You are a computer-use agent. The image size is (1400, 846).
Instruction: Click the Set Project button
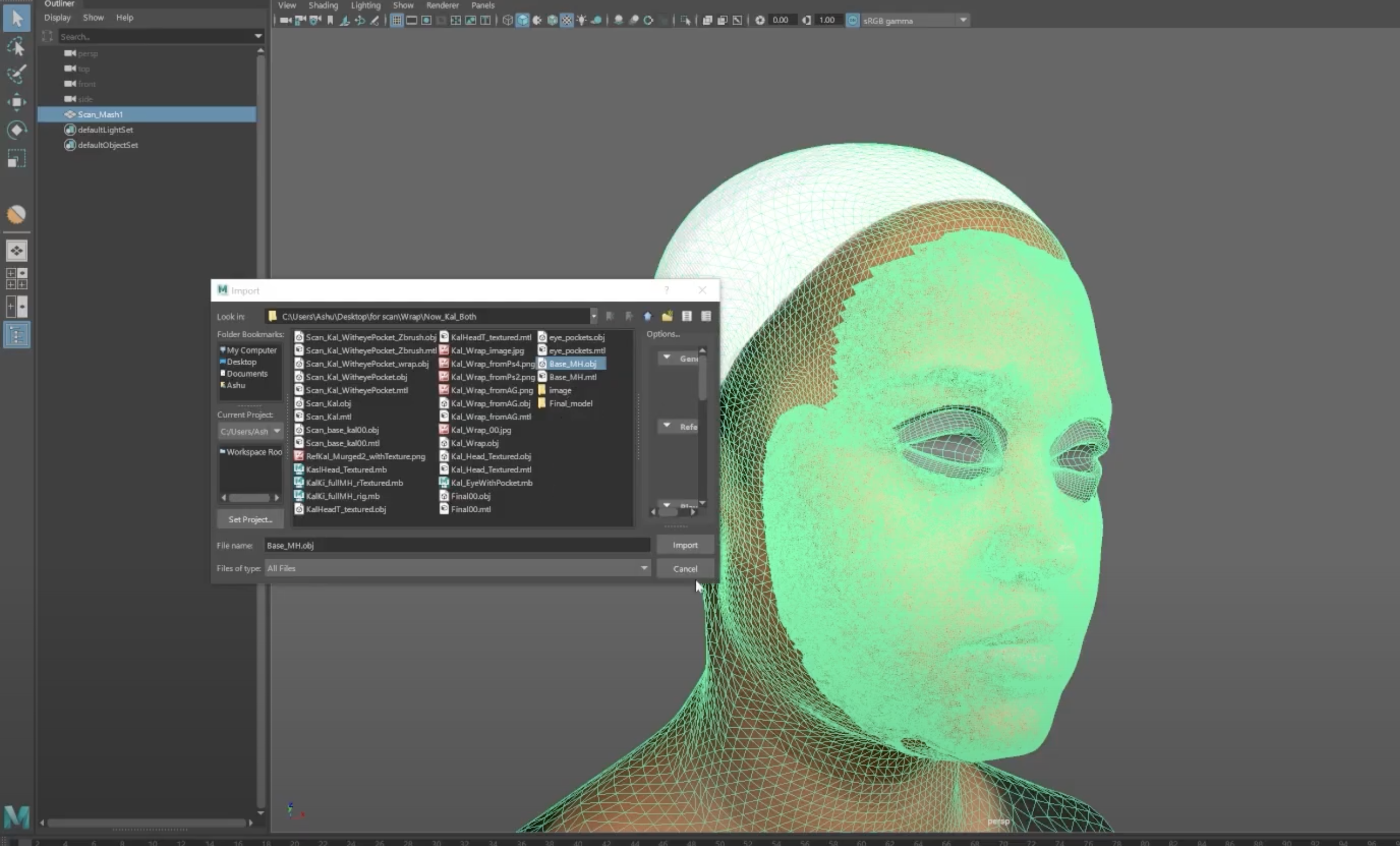point(250,519)
